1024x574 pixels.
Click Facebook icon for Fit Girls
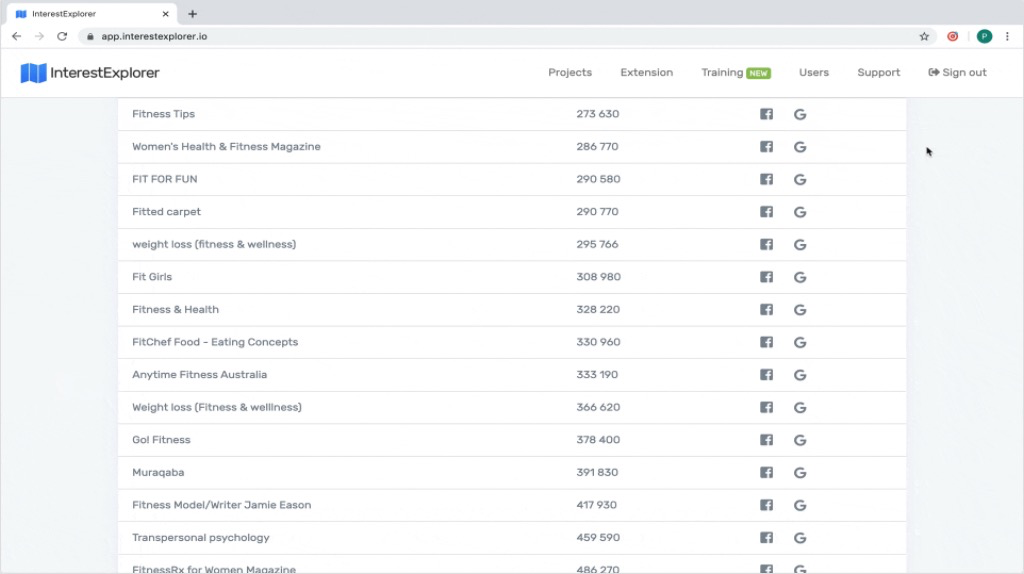coord(766,277)
